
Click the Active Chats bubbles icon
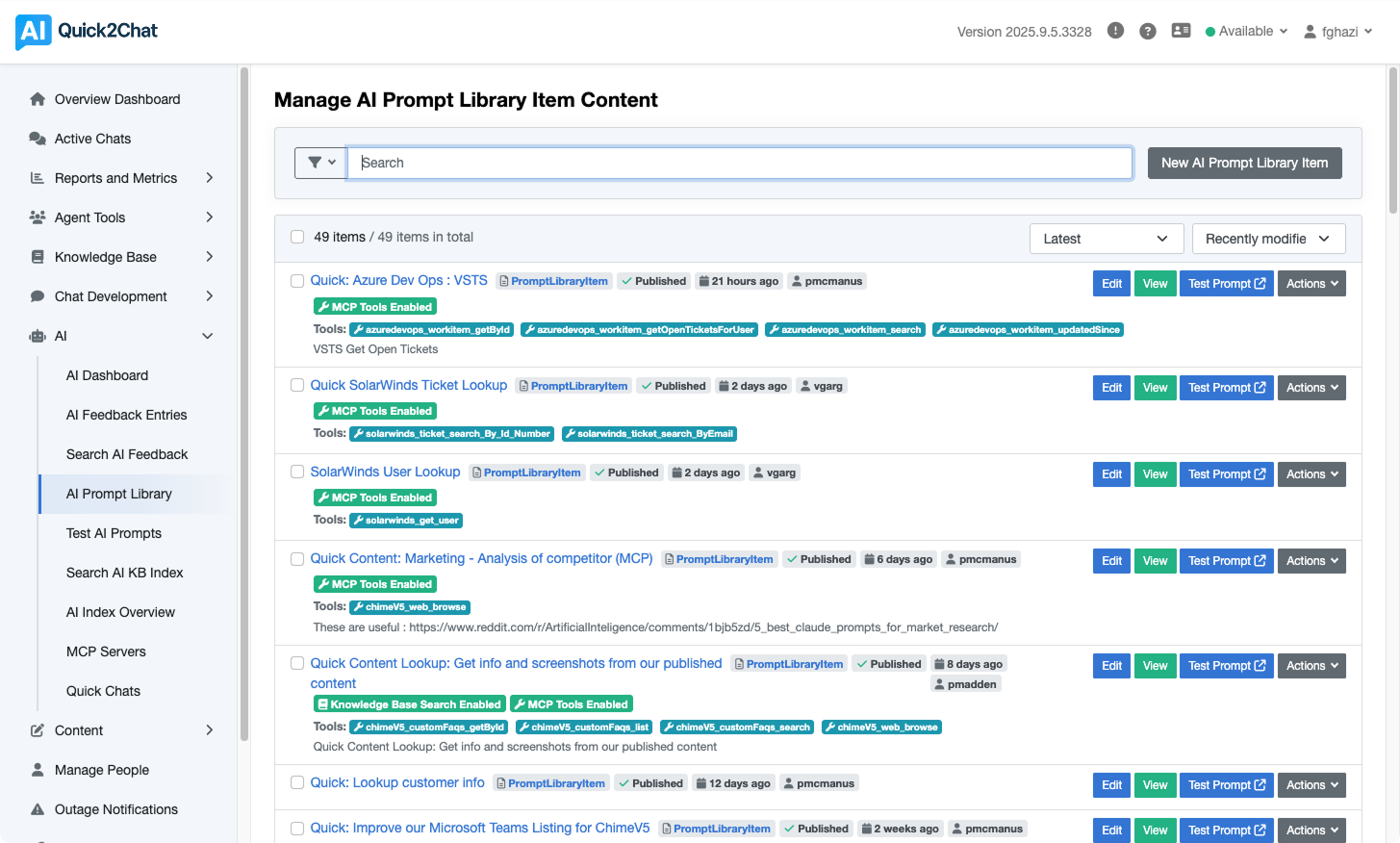coord(38,139)
